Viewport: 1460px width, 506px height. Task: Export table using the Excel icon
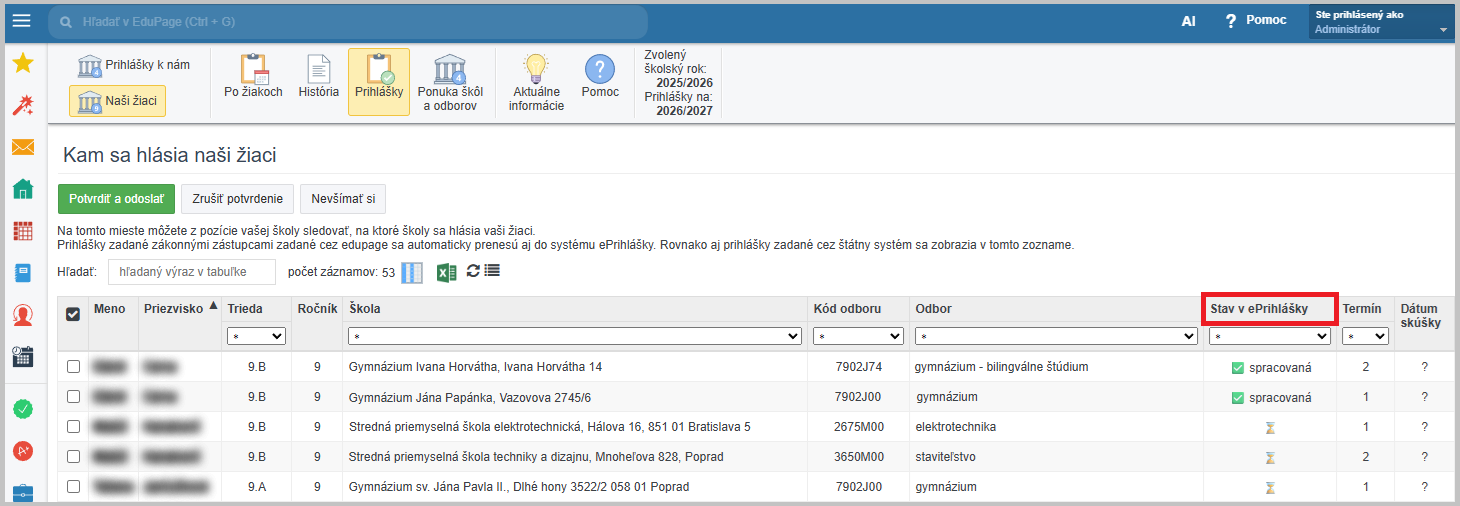click(x=446, y=272)
